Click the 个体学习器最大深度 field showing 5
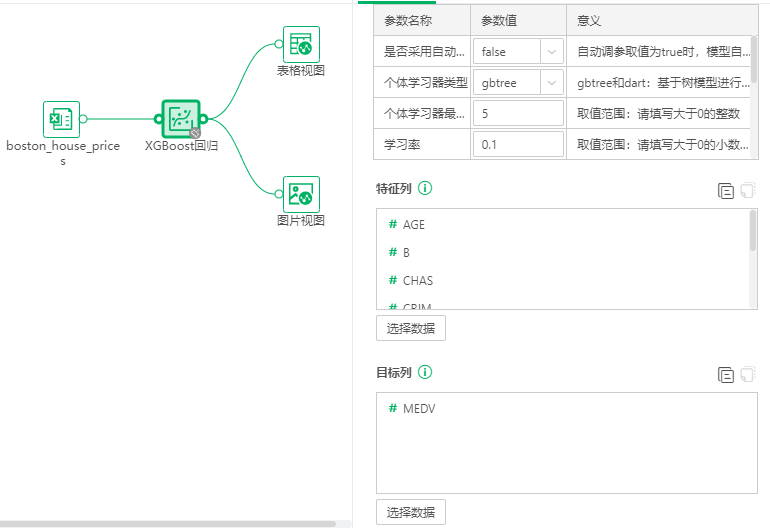Image resolution: width=770 pixels, height=528 pixels. pos(518,114)
